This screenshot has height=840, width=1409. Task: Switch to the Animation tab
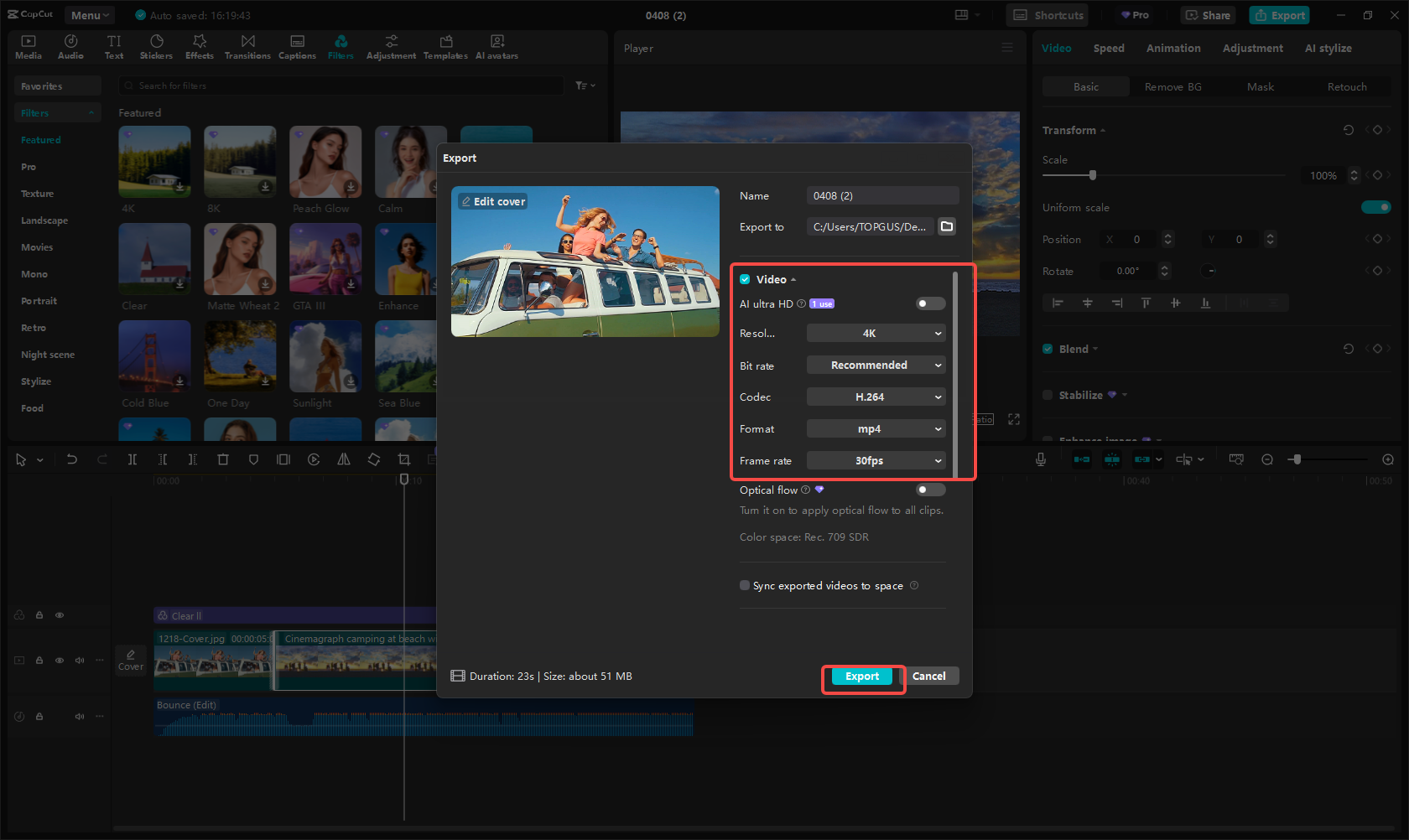[1172, 48]
